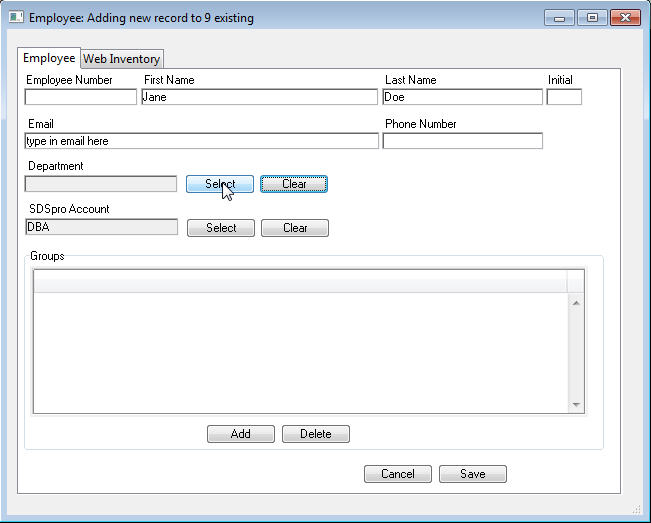651x523 pixels.
Task: Click the Groups list scroll down arrow
Action: pos(576,404)
